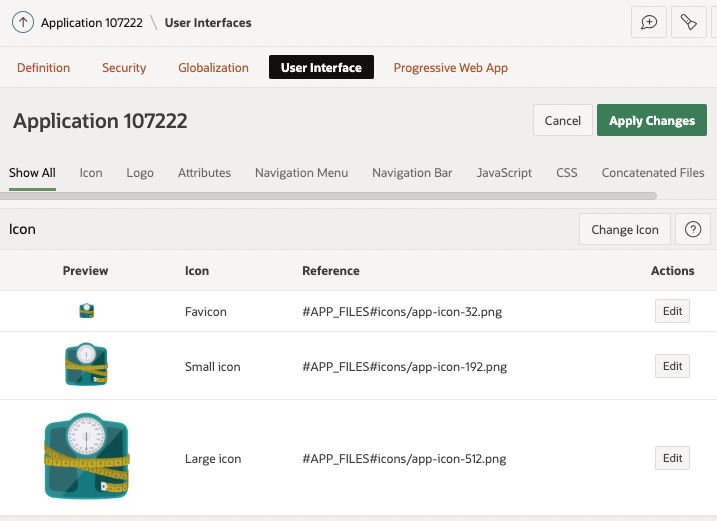Edit the Small icon entry
Screen dimensions: 717x521
click(x=672, y=366)
